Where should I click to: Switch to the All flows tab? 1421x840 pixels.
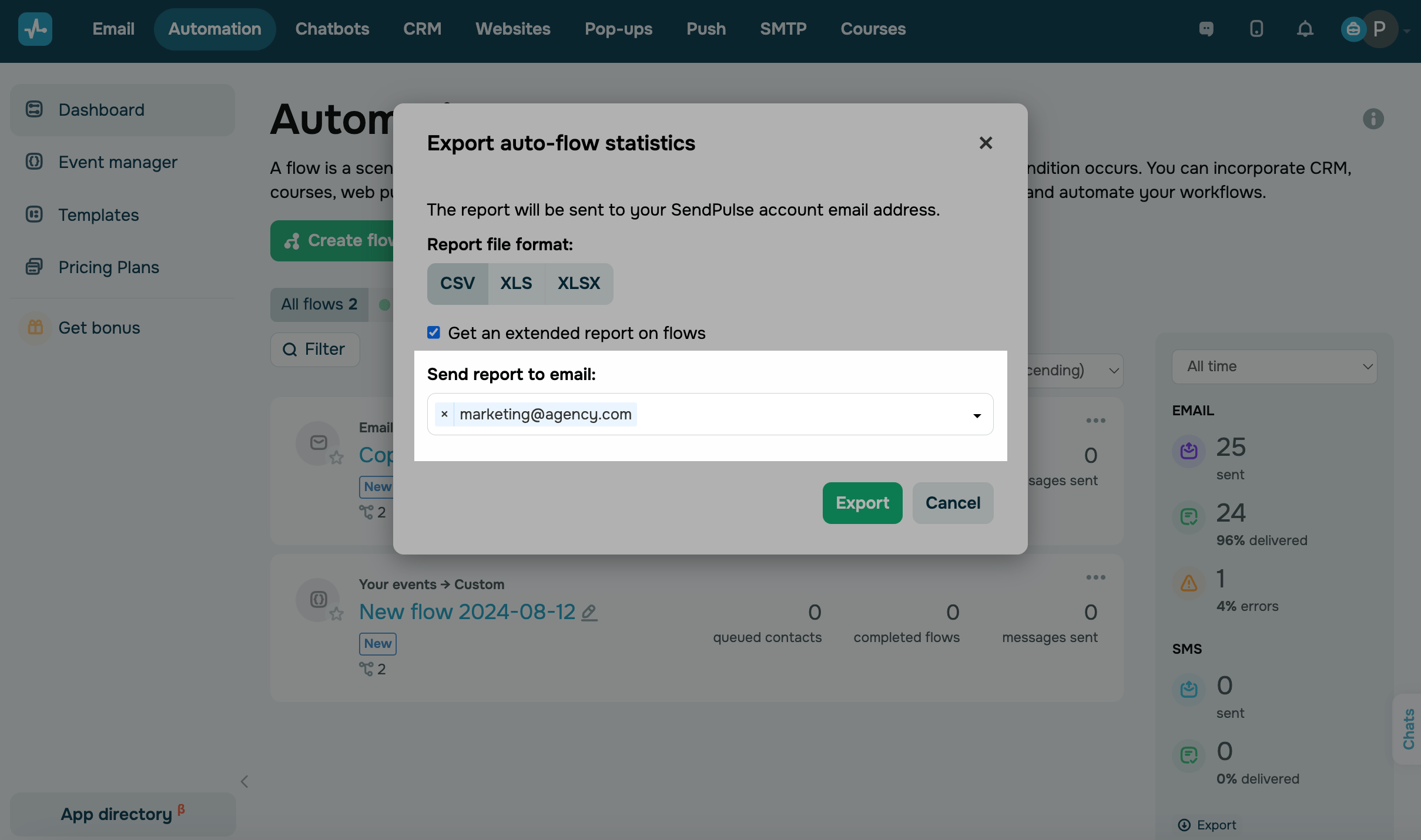(319, 304)
